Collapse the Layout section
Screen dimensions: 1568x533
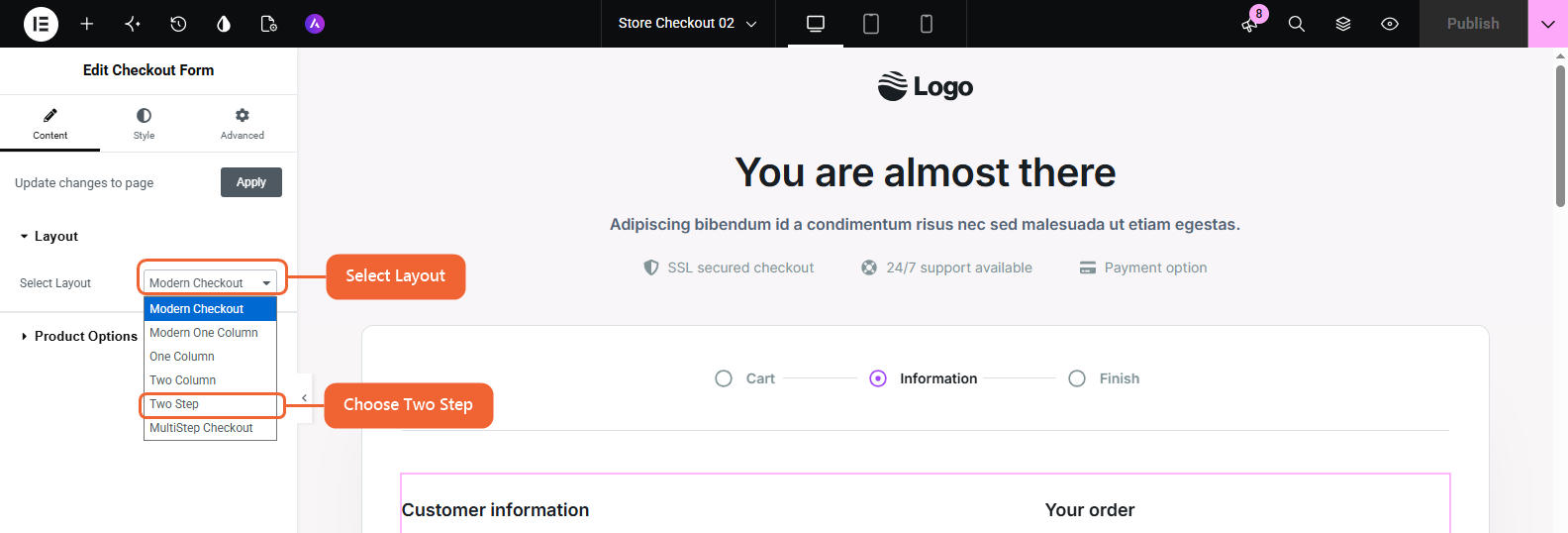[49, 237]
